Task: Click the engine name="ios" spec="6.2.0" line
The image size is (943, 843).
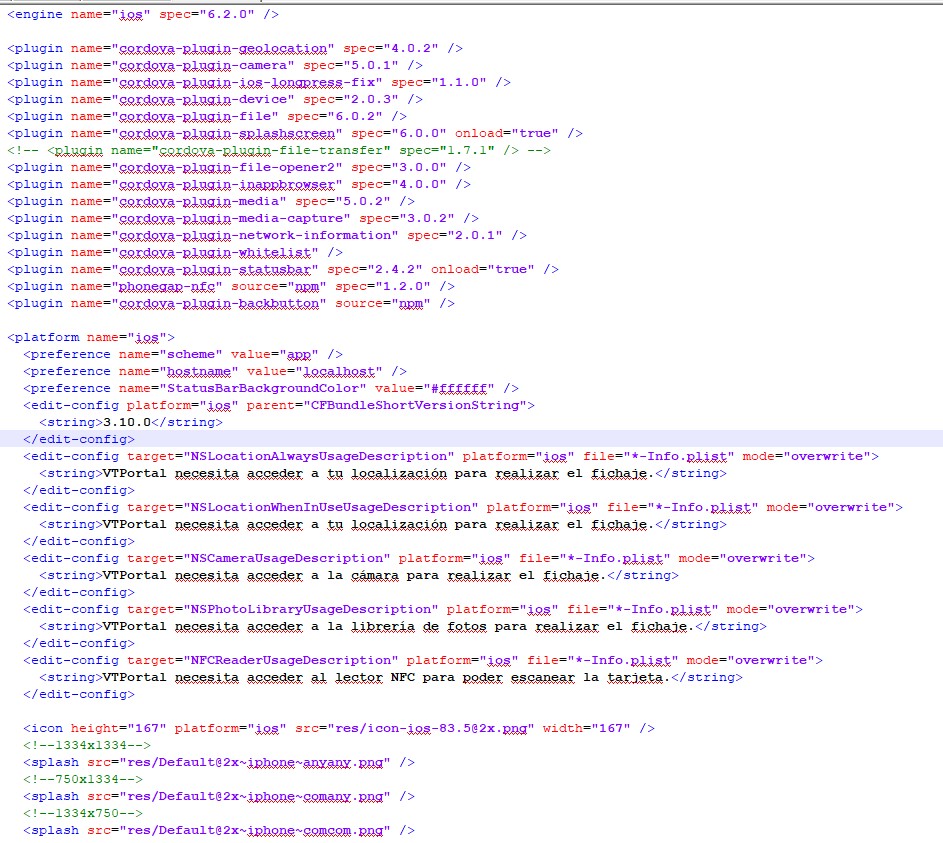Action: pos(143,14)
